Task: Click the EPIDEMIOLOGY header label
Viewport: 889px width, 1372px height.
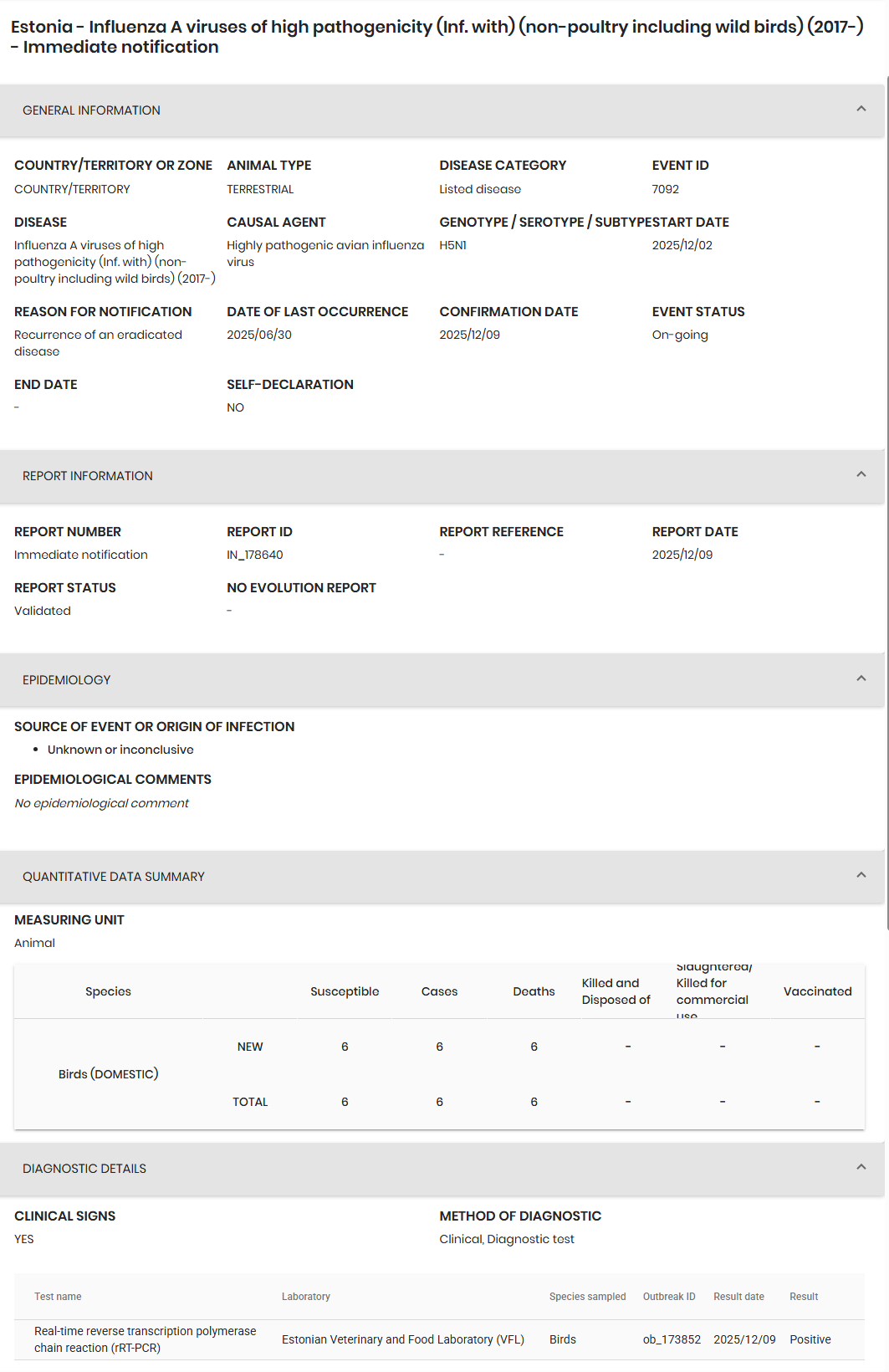Action: point(67,680)
